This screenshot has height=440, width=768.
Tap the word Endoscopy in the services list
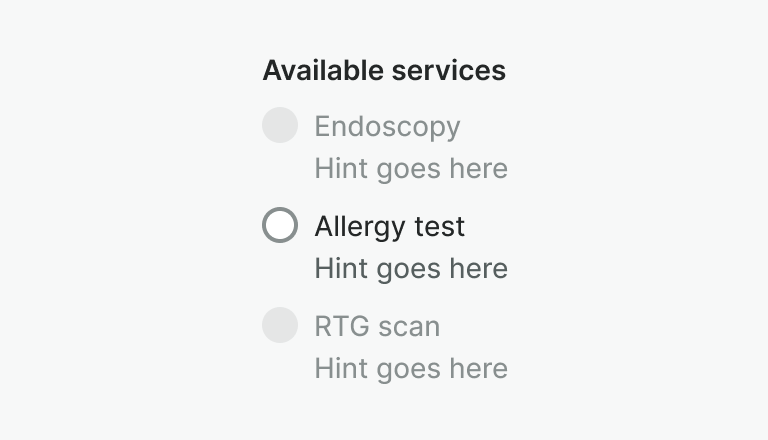[387, 126]
